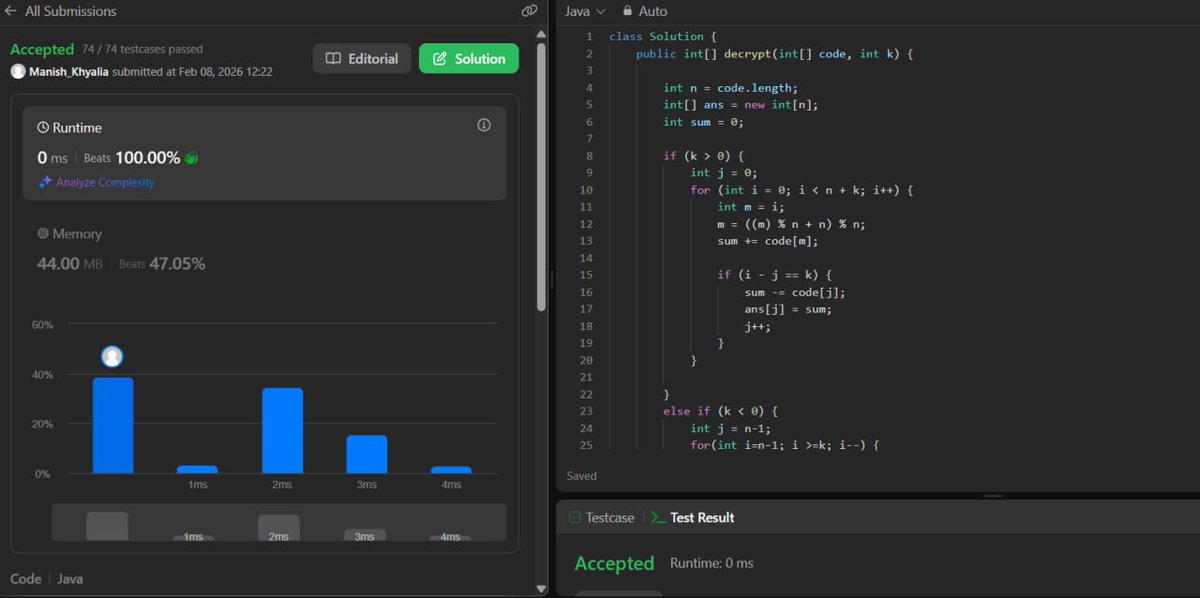Click scroll down arrow of left panel
The height and width of the screenshot is (598, 1200).
click(541, 589)
